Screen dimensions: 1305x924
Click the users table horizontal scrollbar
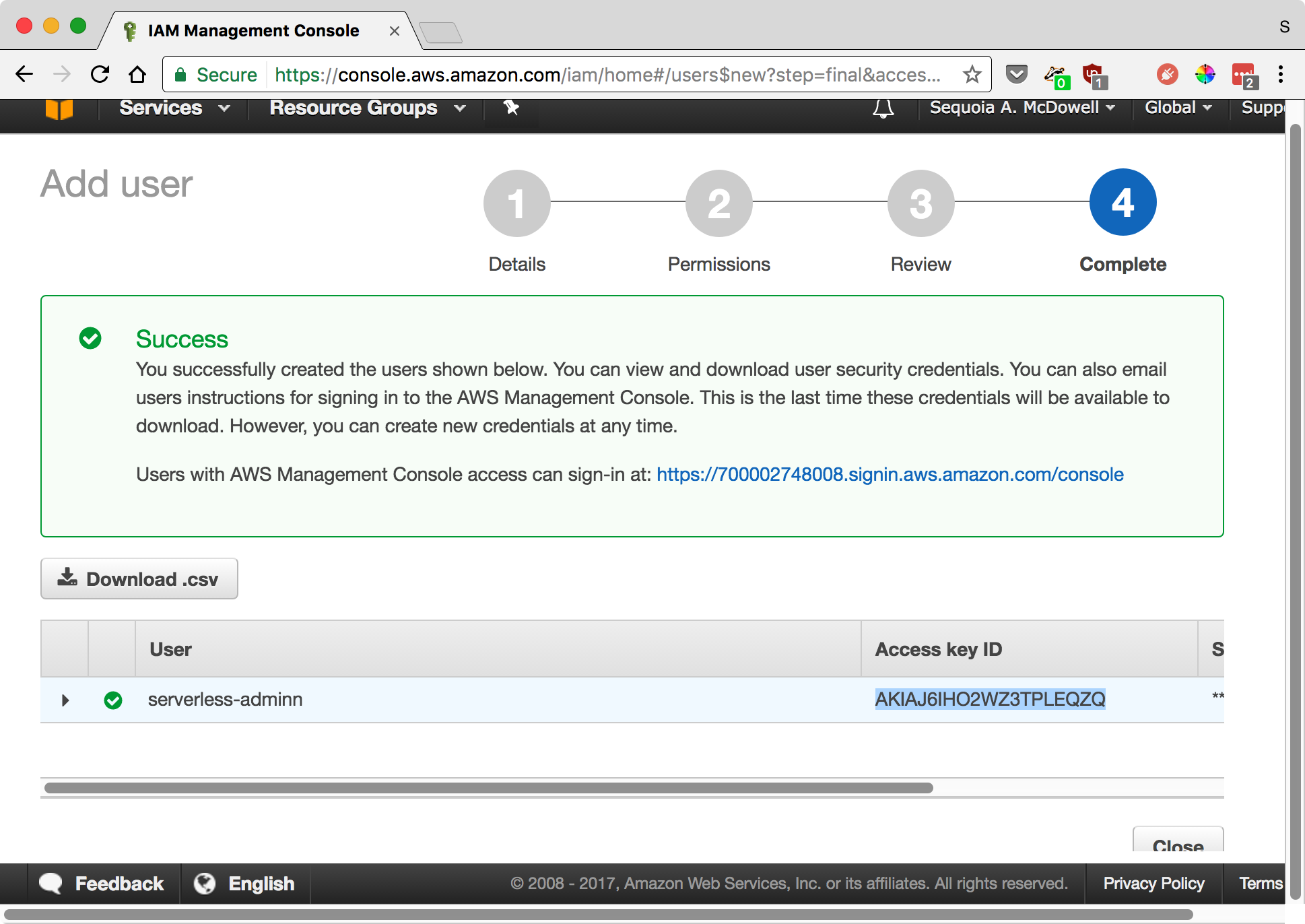click(488, 788)
